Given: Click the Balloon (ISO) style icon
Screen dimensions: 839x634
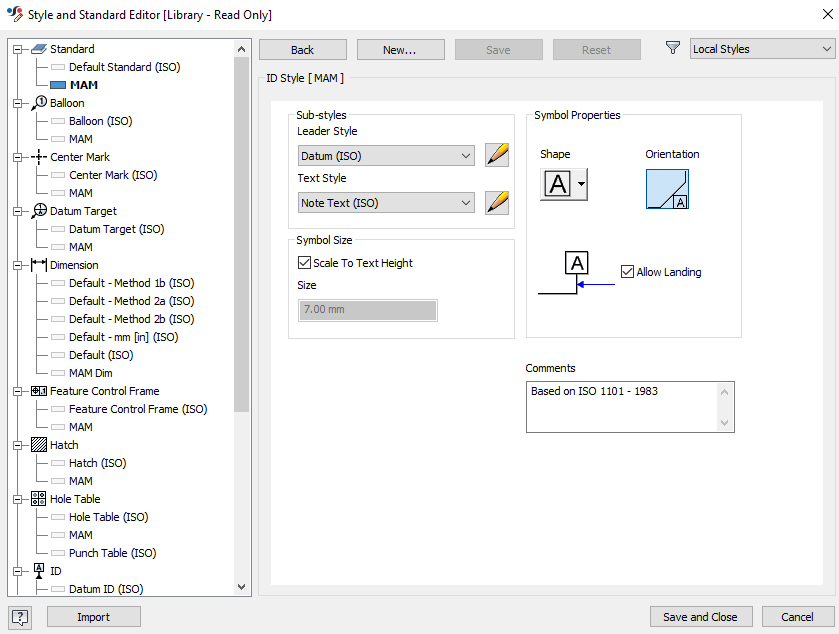Looking at the screenshot, I should pyautogui.click(x=58, y=121).
